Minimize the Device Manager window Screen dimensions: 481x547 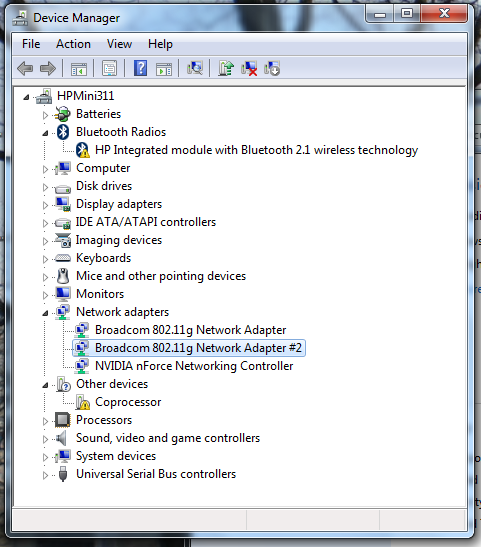[380, 14]
